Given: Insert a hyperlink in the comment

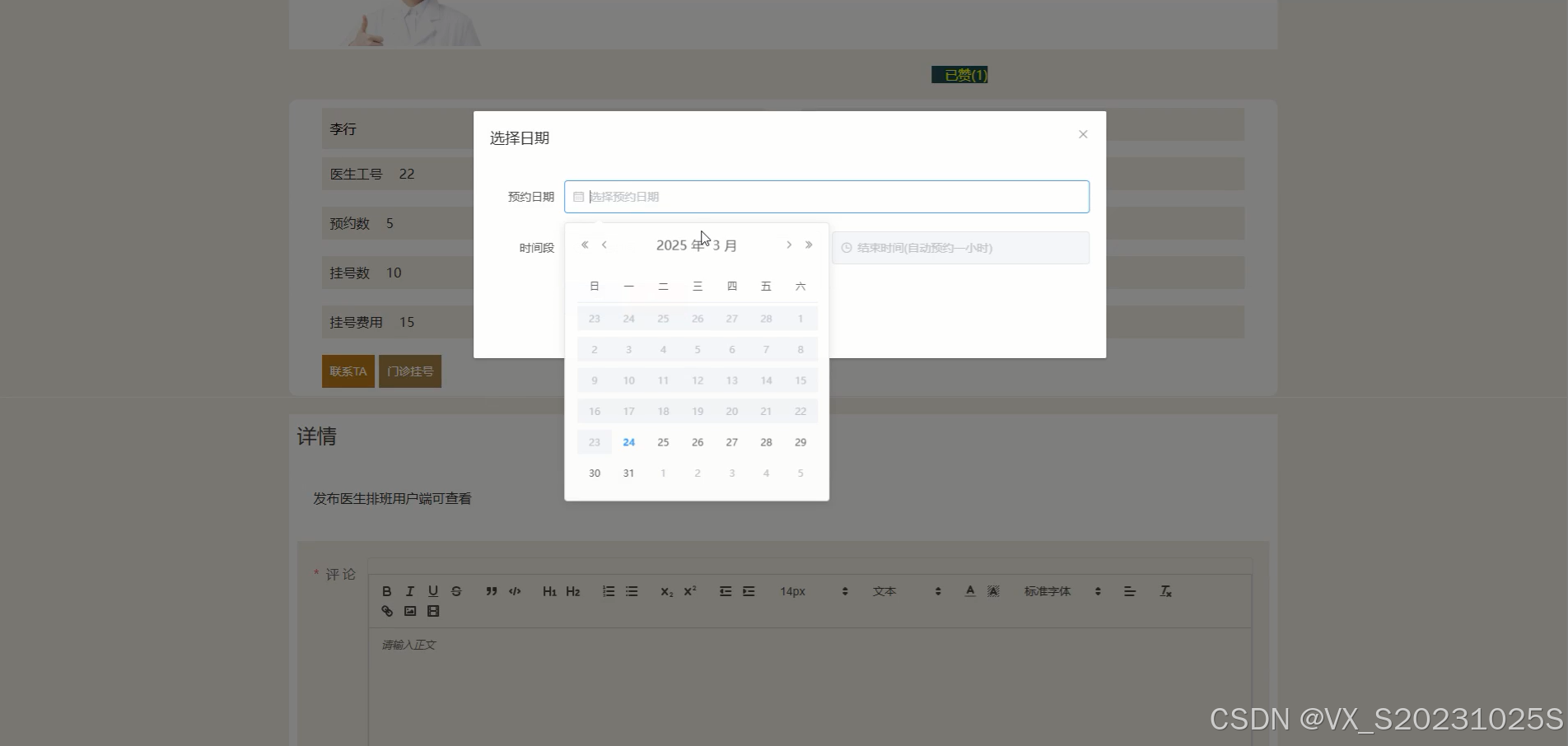Looking at the screenshot, I should tap(387, 611).
